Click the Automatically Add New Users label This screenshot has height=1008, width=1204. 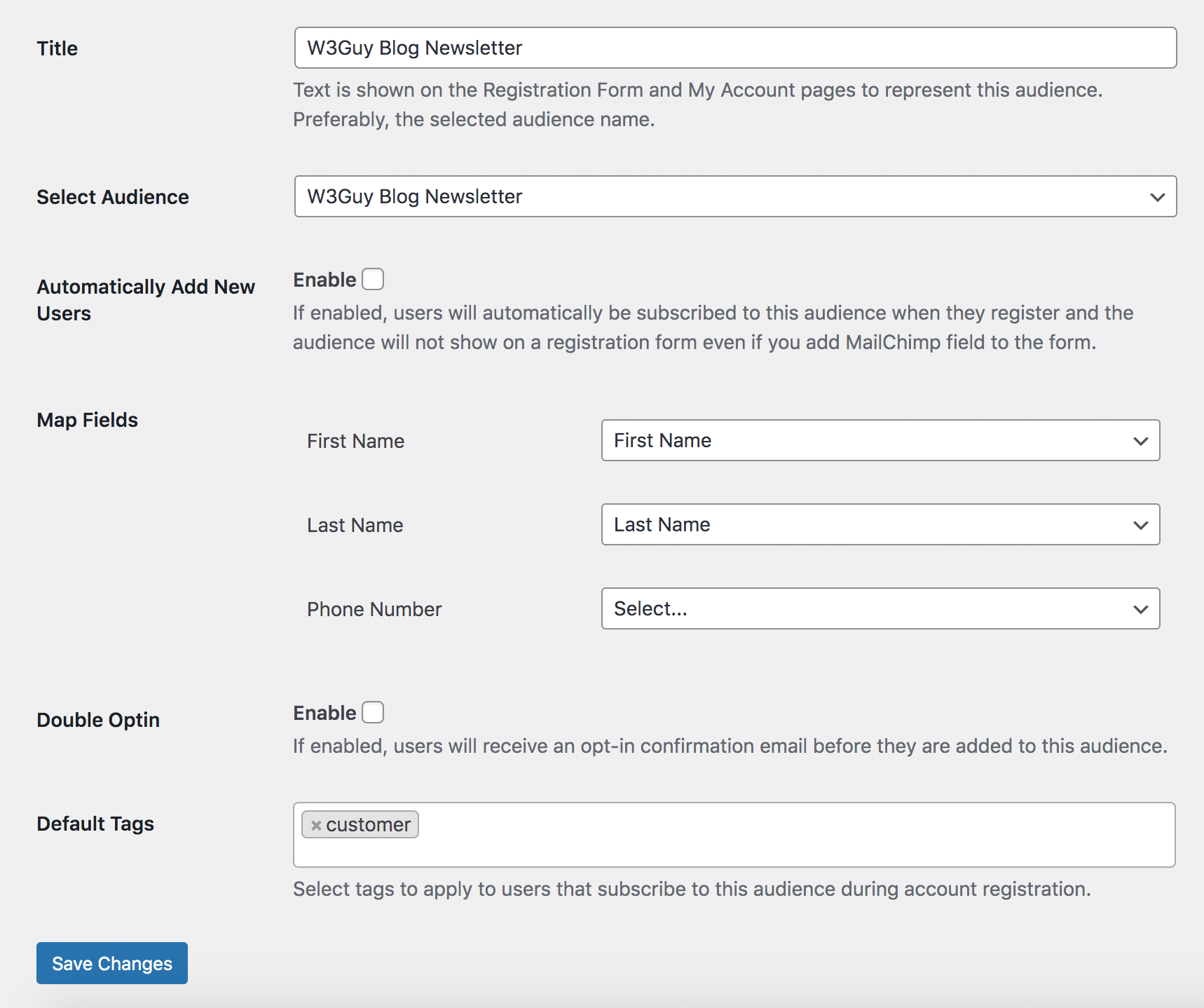pyautogui.click(x=146, y=300)
